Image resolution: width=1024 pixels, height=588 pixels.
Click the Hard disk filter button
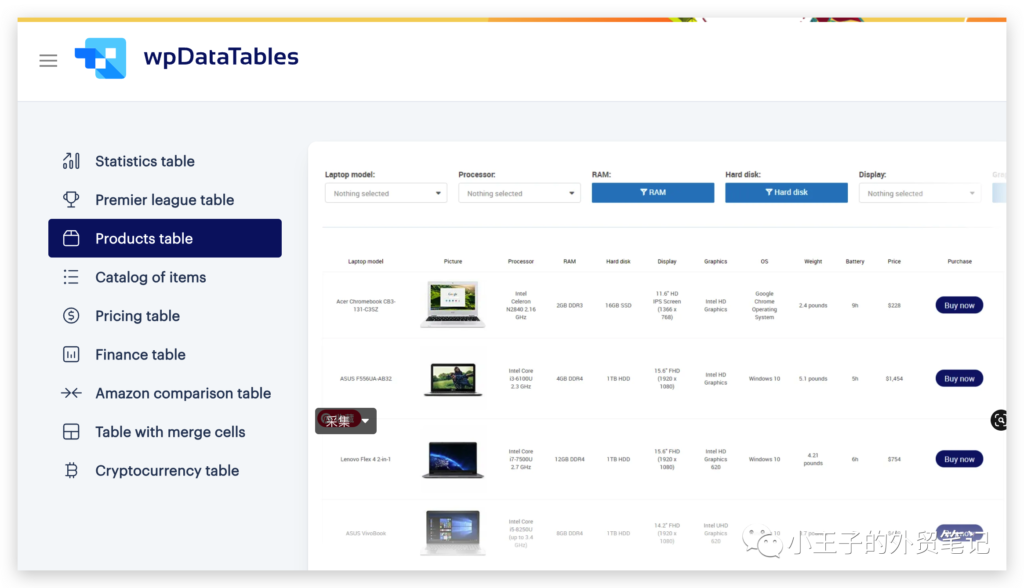[x=786, y=192]
